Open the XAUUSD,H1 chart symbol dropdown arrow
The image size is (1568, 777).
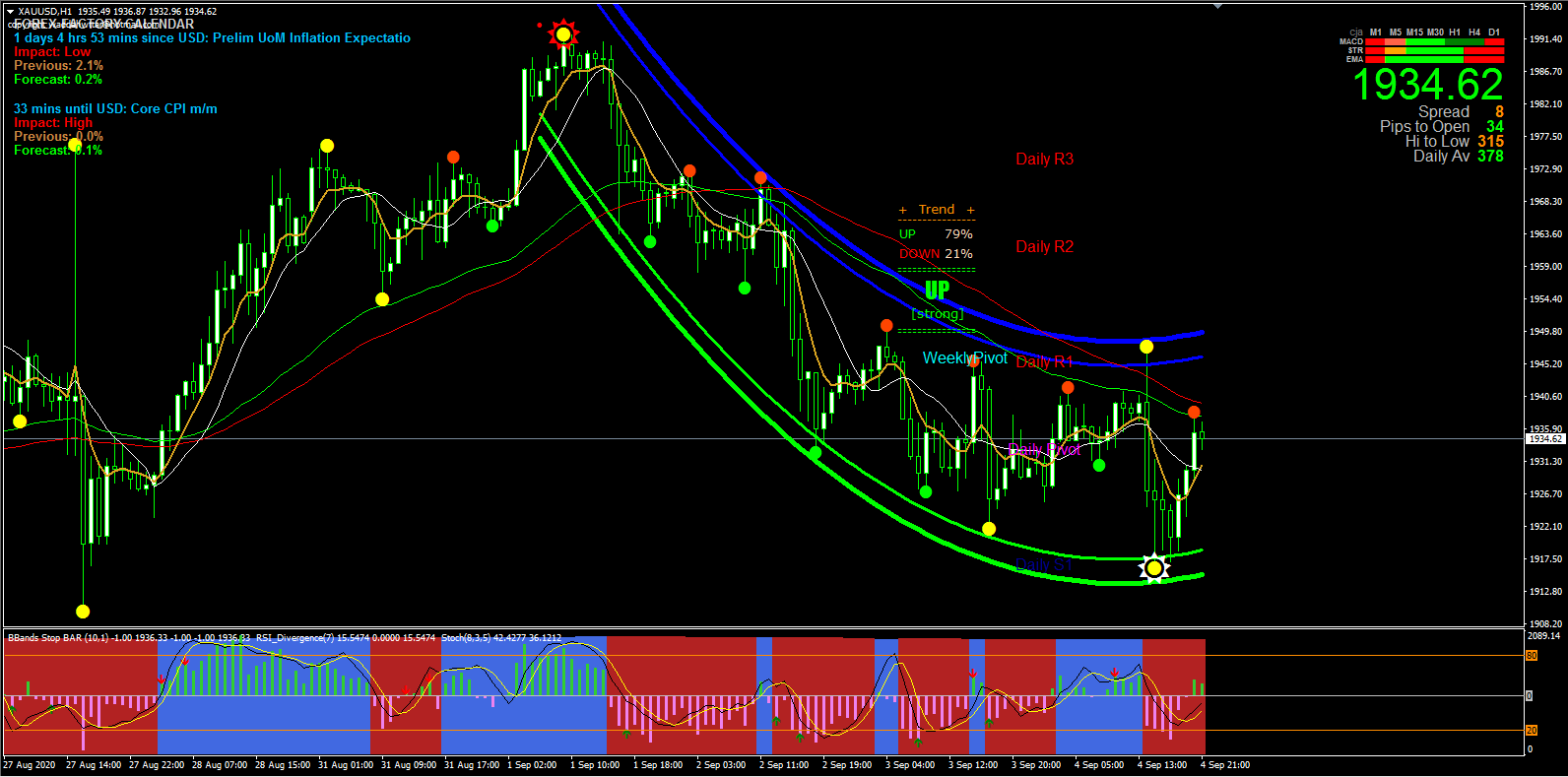point(10,12)
